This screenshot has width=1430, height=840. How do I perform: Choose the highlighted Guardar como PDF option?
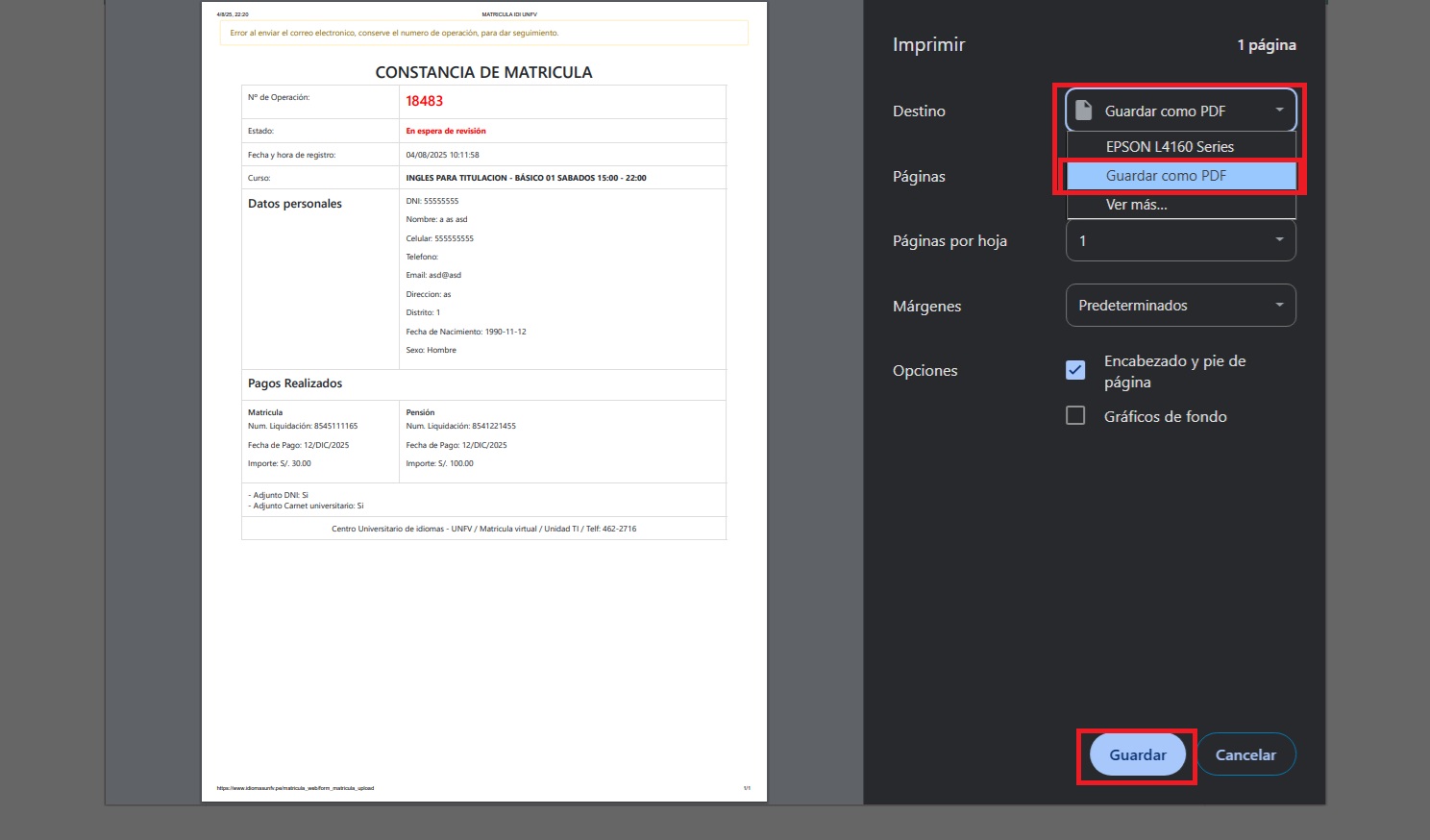[1166, 176]
